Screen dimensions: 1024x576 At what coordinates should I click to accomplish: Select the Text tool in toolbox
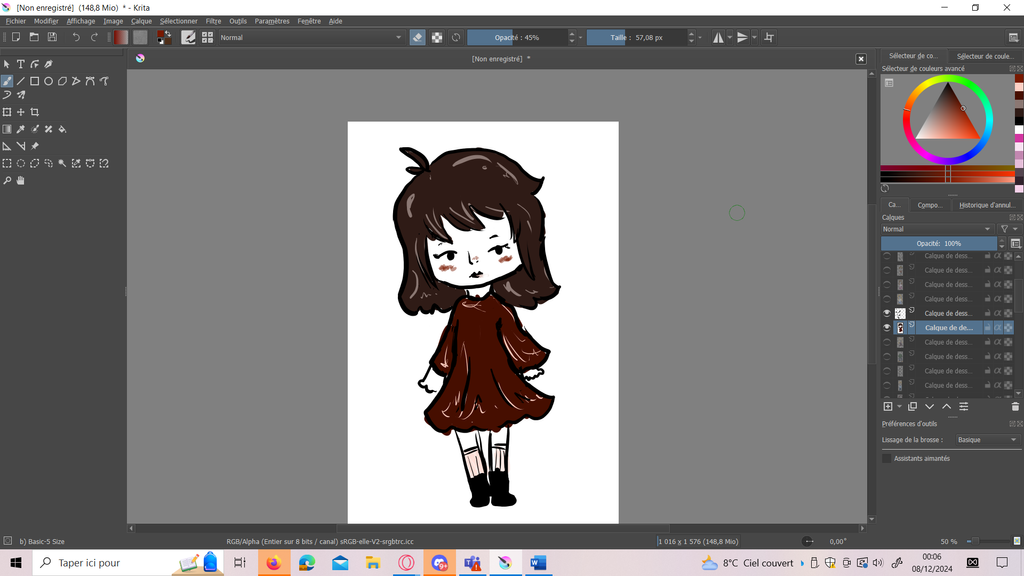point(20,64)
